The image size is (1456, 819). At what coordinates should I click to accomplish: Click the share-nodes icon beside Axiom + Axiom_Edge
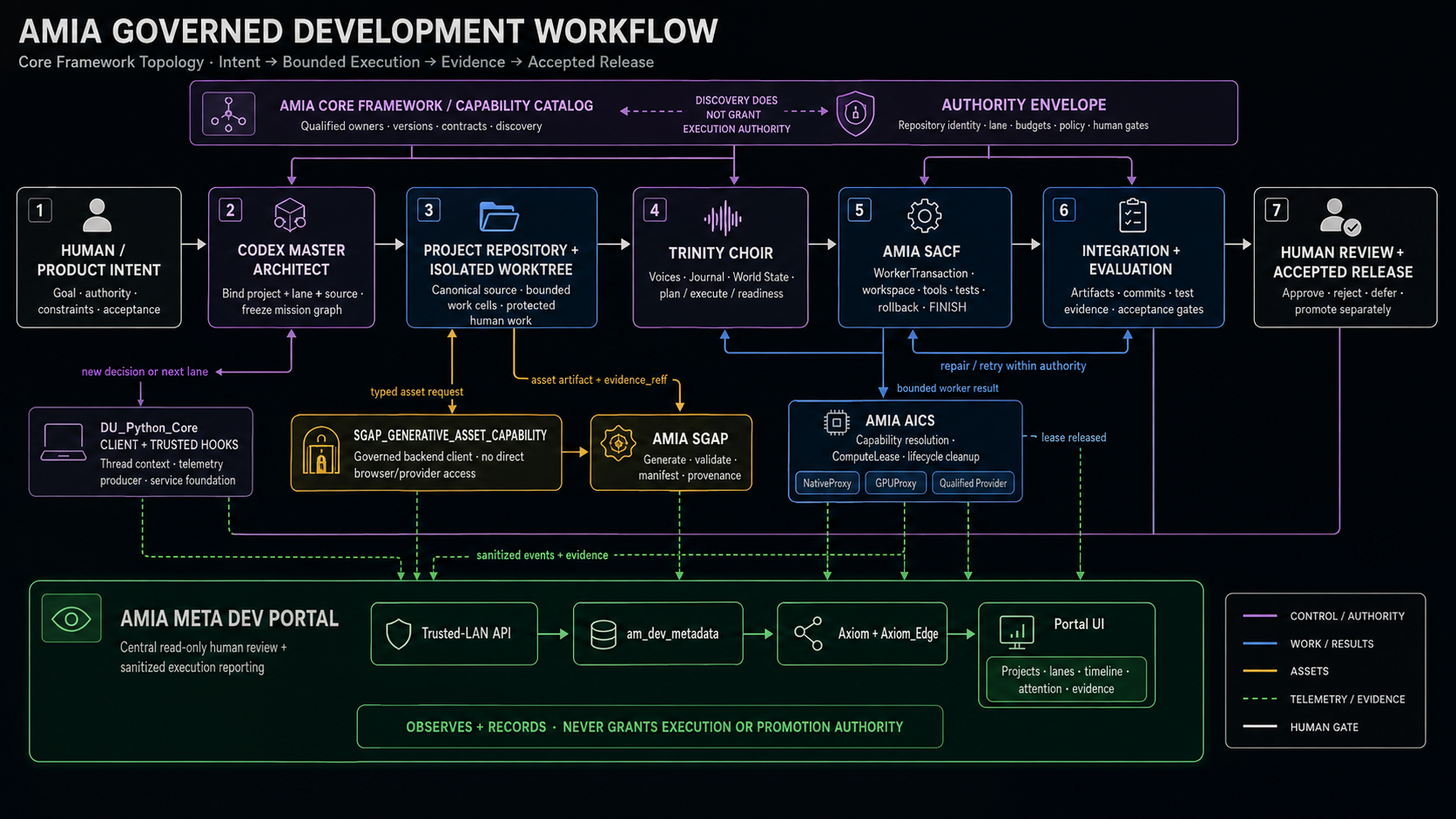point(808,634)
